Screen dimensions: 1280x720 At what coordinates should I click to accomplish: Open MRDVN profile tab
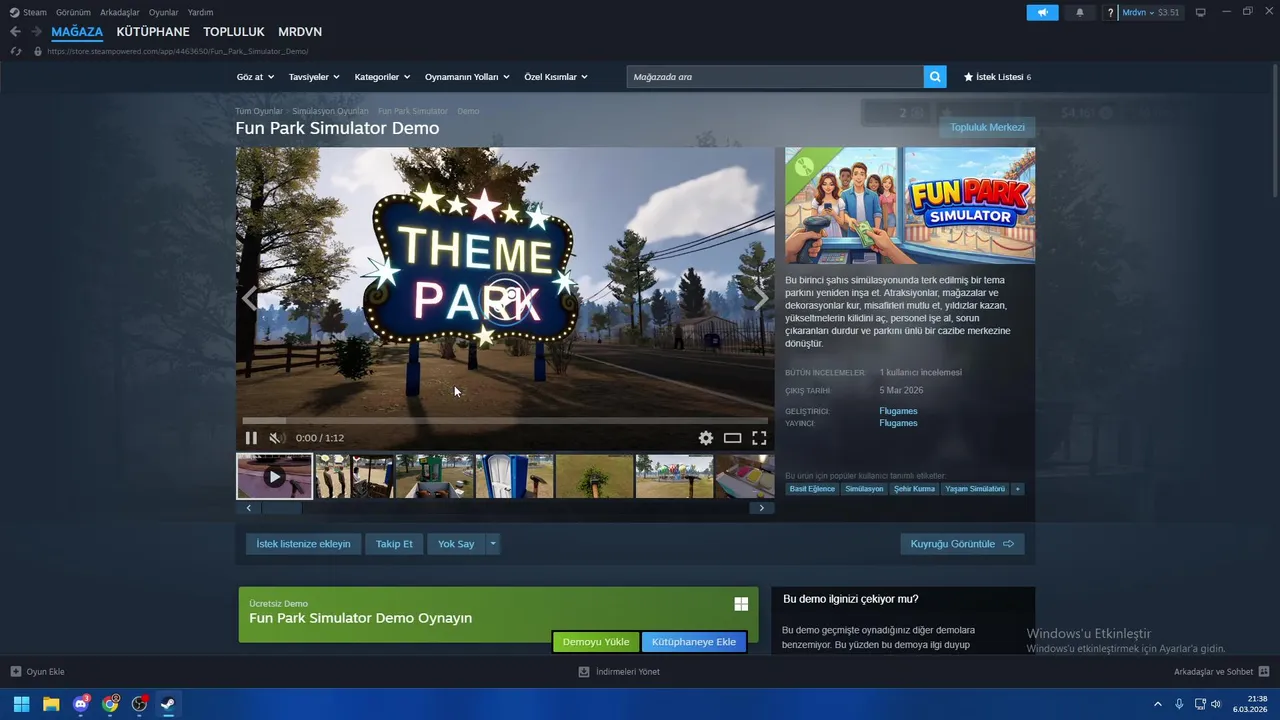pos(300,32)
